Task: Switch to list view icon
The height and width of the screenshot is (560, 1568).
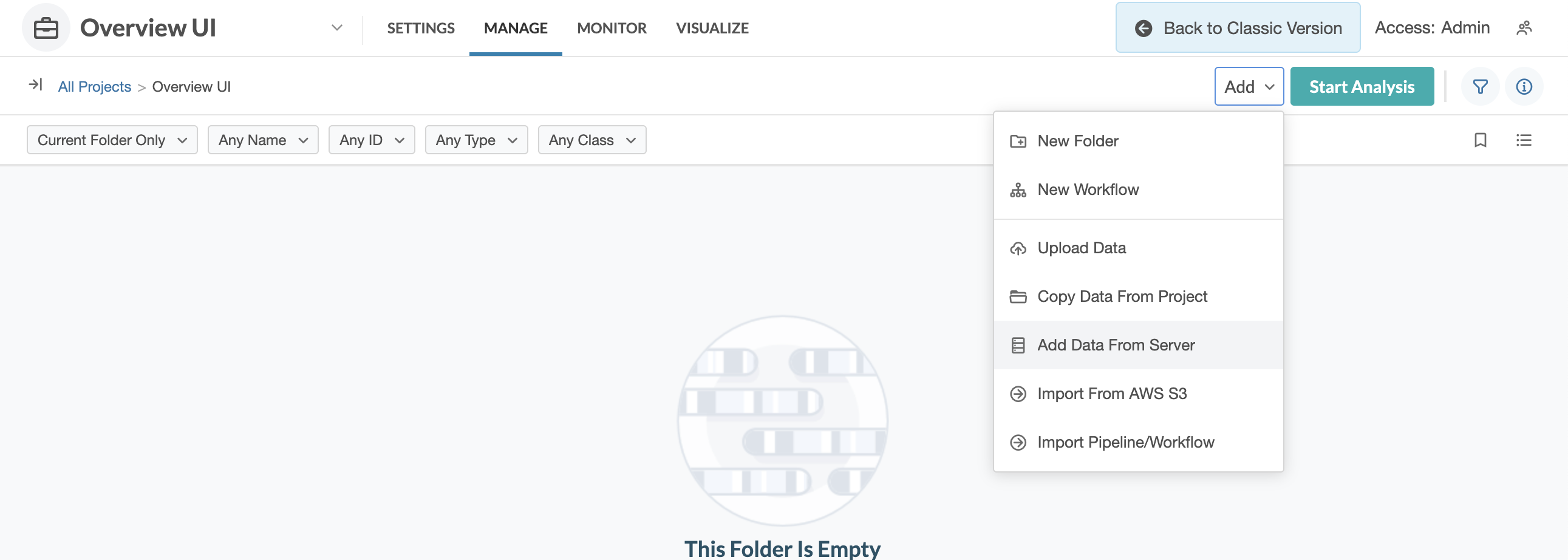Action: [x=1524, y=140]
